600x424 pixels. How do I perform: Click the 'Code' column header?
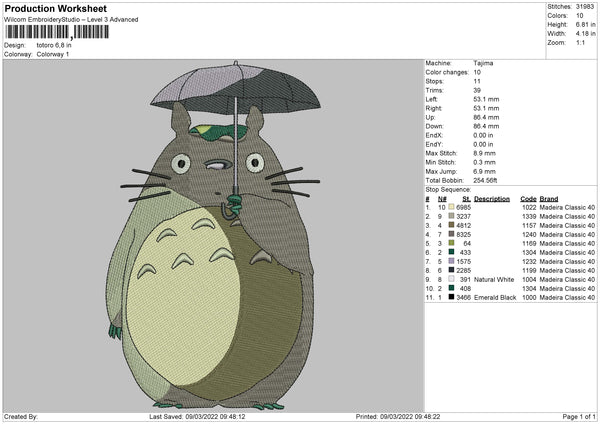(x=528, y=199)
